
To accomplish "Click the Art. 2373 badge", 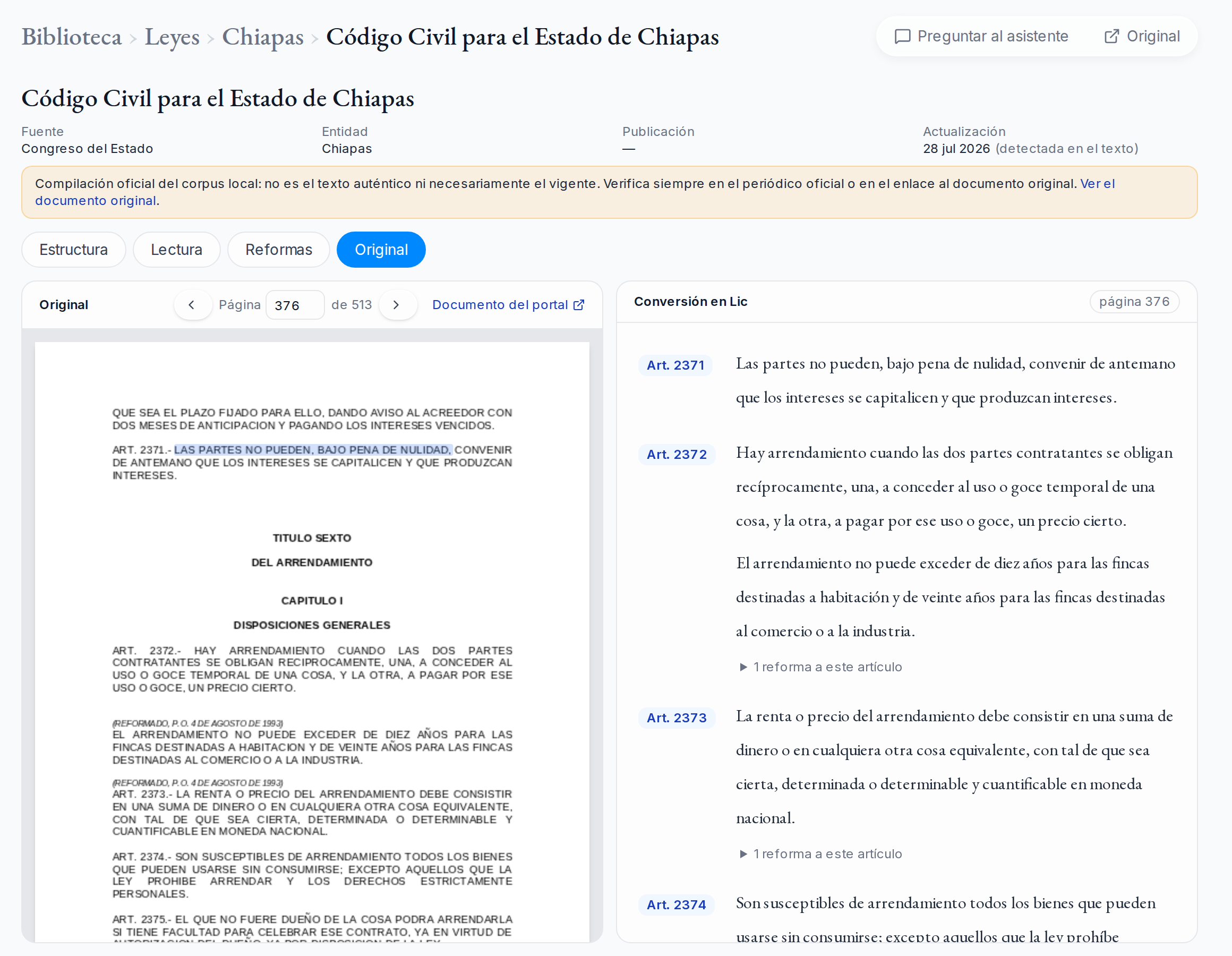I will (677, 718).
